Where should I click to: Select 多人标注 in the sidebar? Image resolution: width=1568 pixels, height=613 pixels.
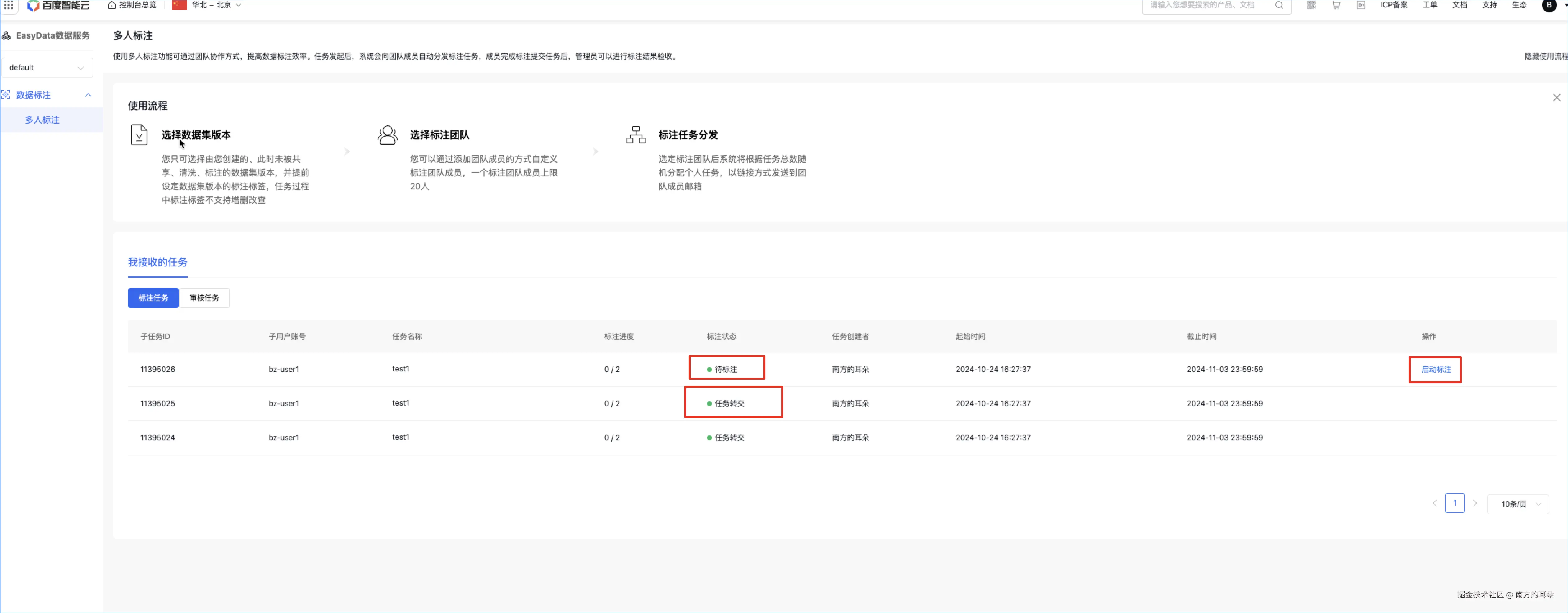pyautogui.click(x=43, y=120)
